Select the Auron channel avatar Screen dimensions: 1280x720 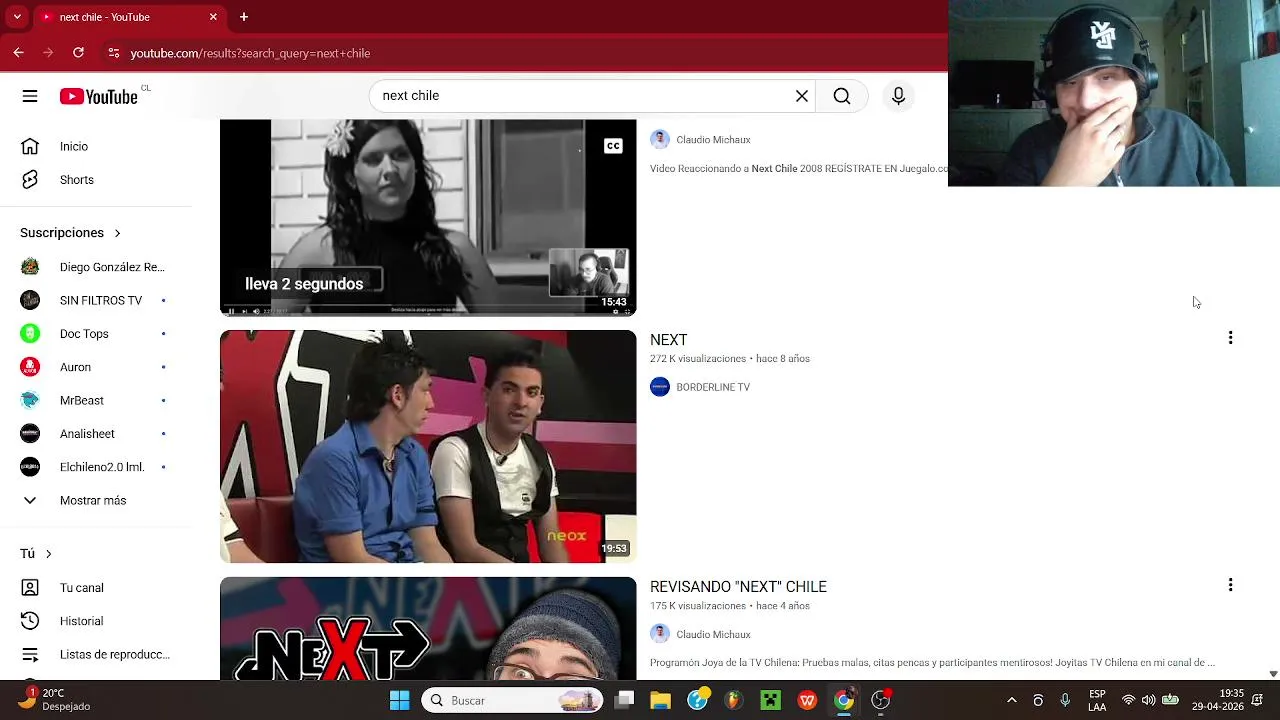point(30,367)
